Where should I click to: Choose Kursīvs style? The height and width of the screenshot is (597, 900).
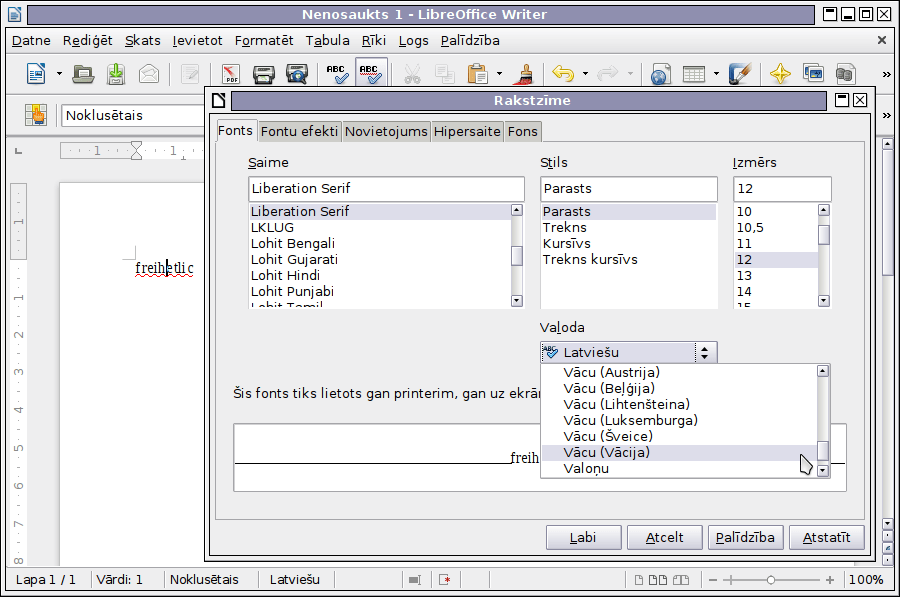point(629,243)
